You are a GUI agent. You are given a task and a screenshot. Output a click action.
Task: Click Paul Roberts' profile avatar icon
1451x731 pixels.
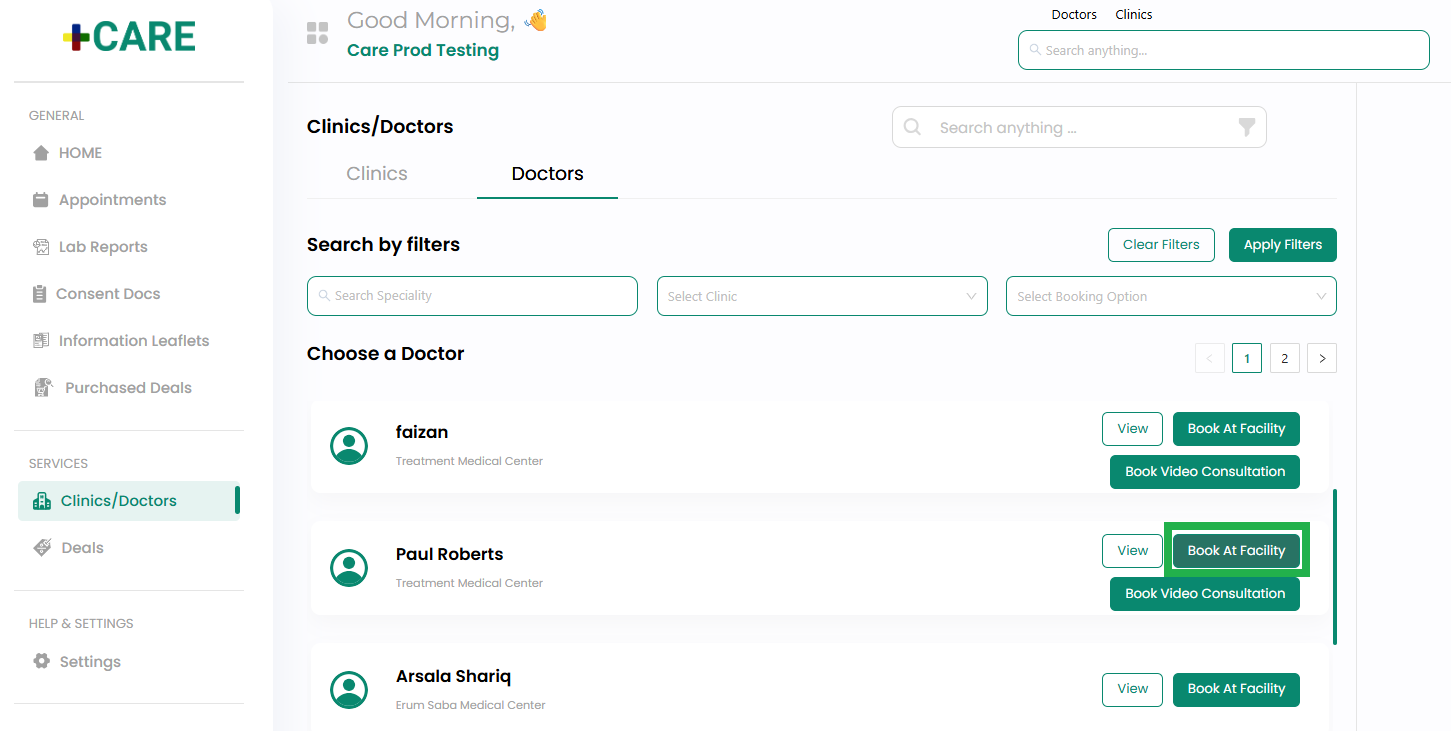[x=349, y=568]
